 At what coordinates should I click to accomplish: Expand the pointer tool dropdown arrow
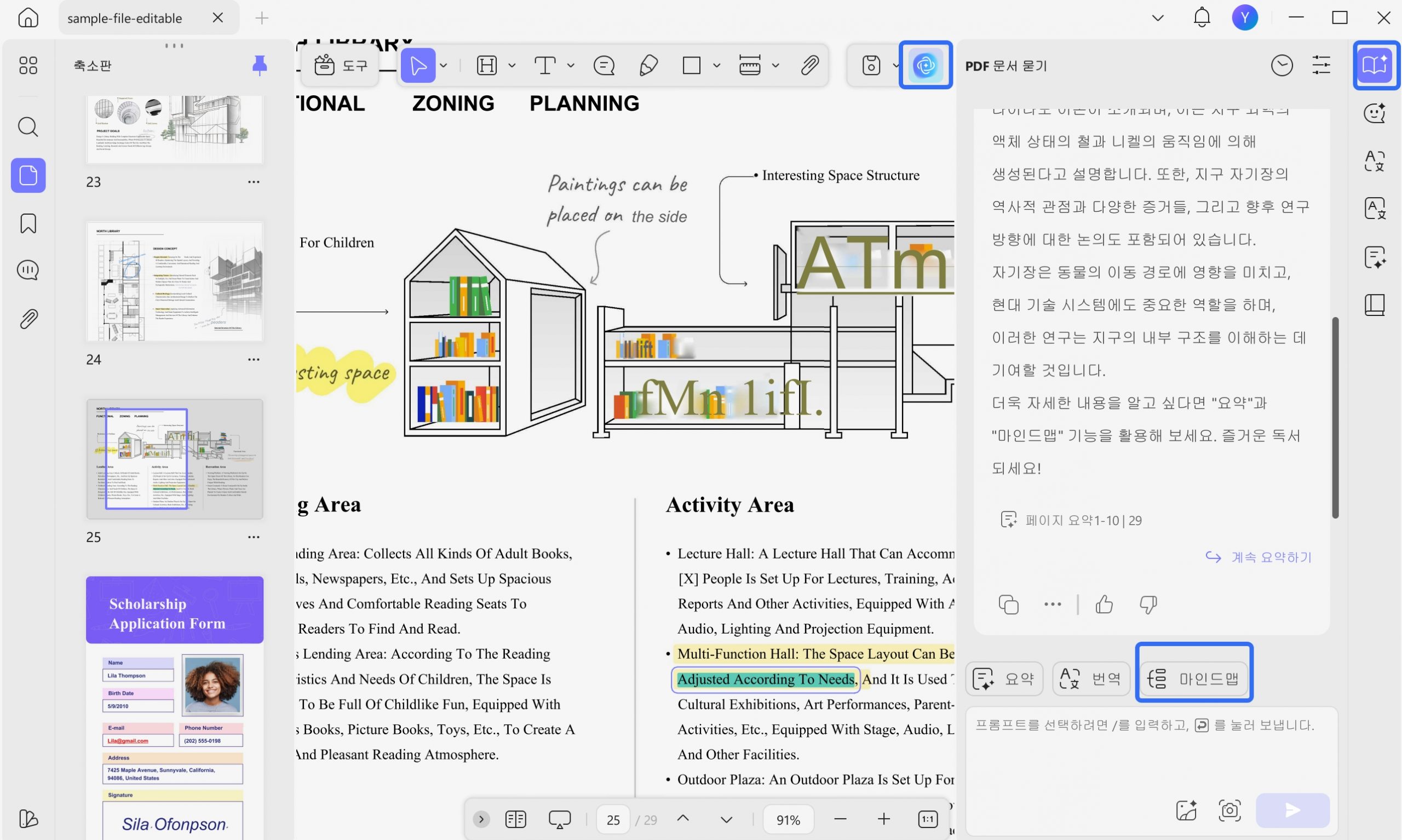[x=444, y=66]
